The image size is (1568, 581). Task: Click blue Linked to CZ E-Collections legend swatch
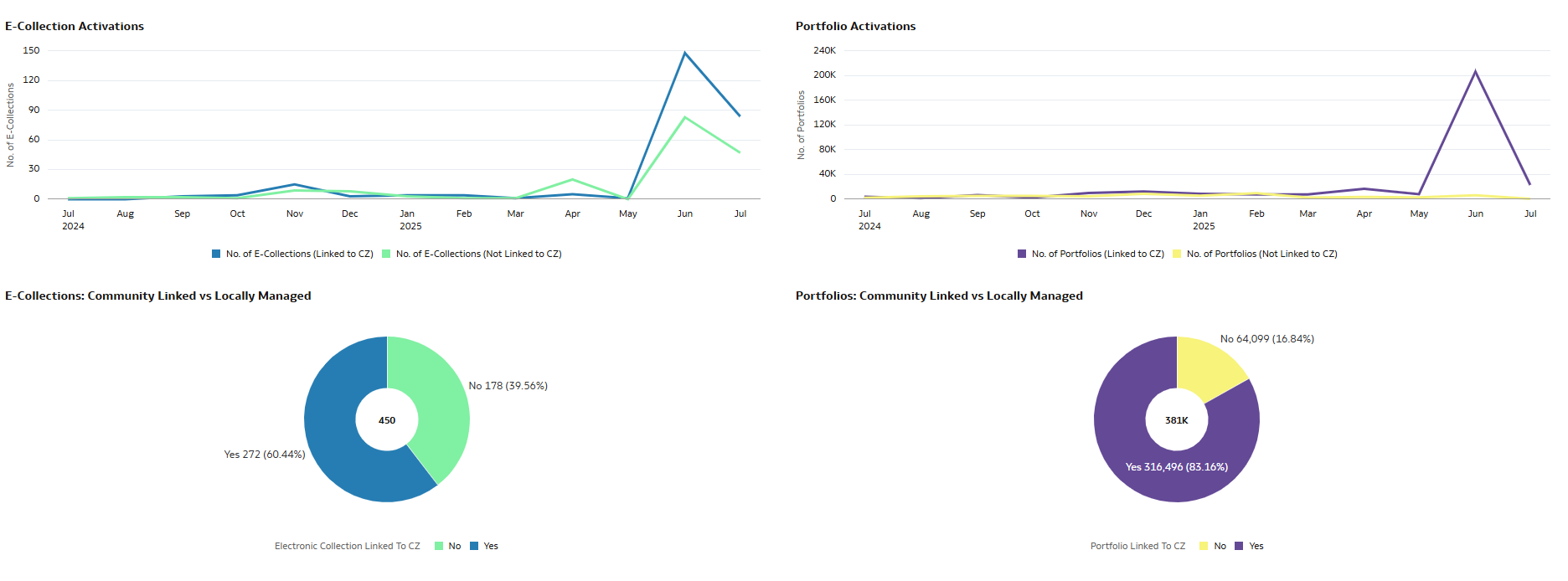click(x=216, y=254)
